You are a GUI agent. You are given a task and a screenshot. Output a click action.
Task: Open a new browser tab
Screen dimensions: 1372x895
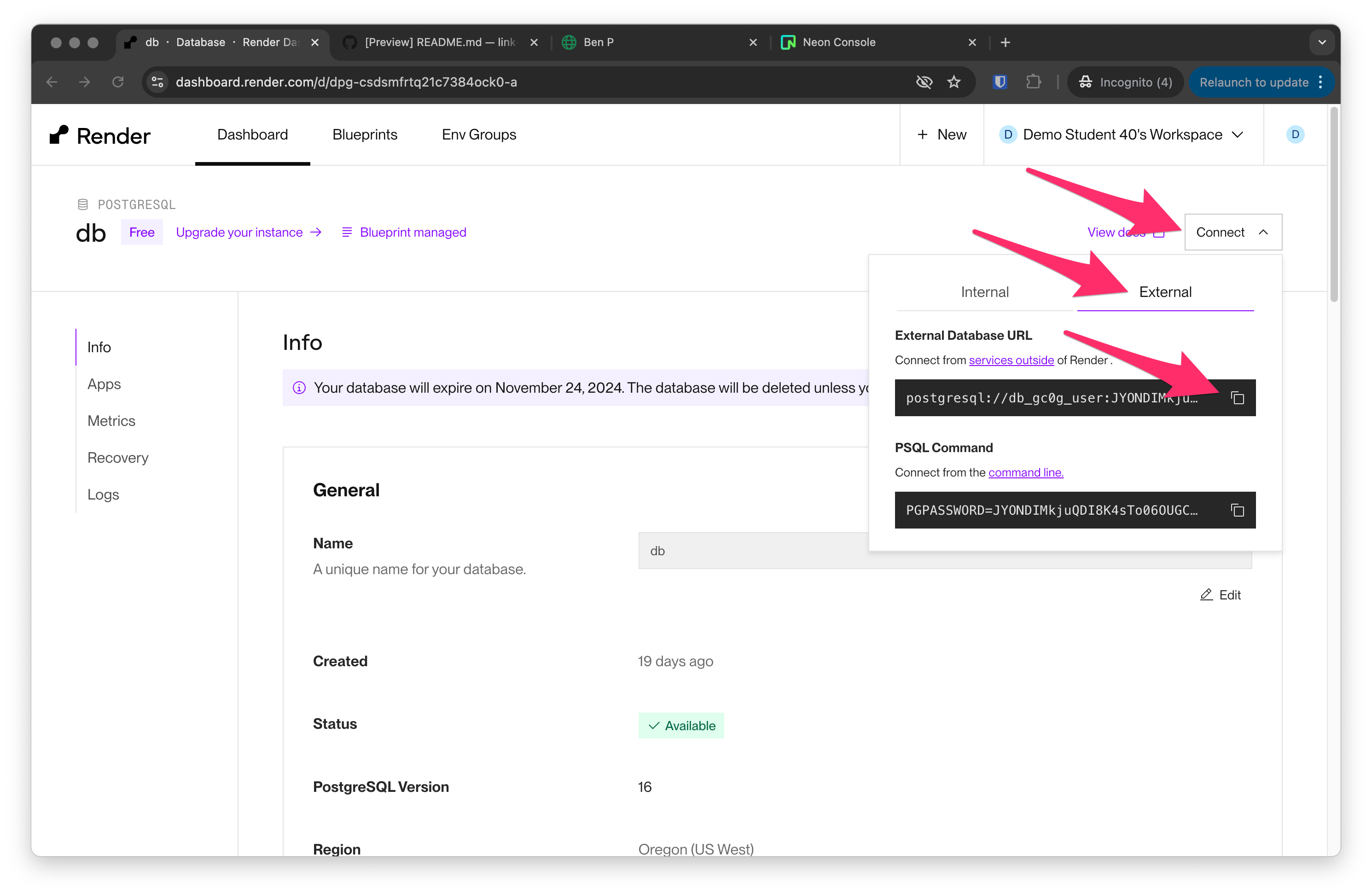point(1006,42)
